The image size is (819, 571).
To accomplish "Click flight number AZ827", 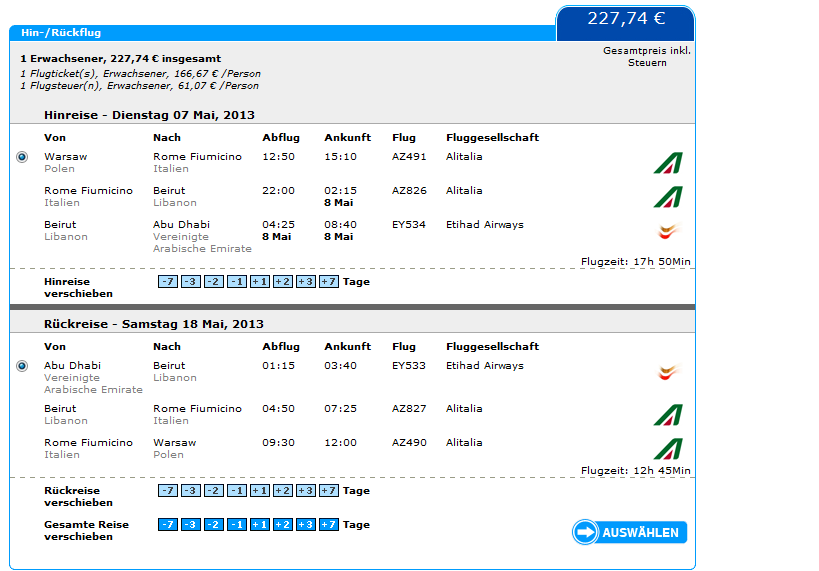I will click(409, 409).
